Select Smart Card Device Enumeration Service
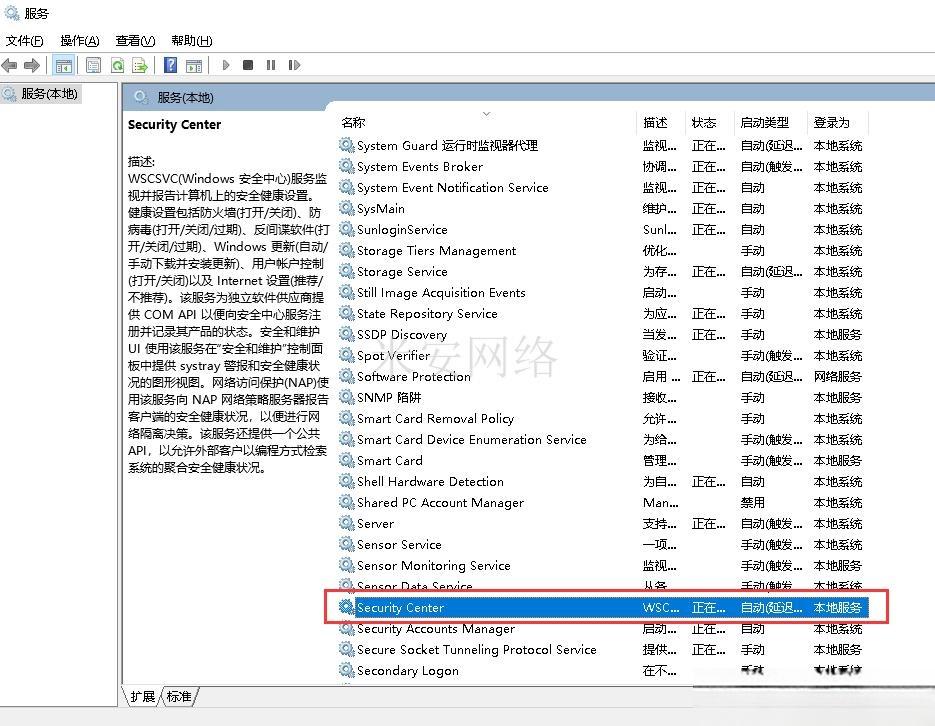The width and height of the screenshot is (935, 726). click(472, 439)
